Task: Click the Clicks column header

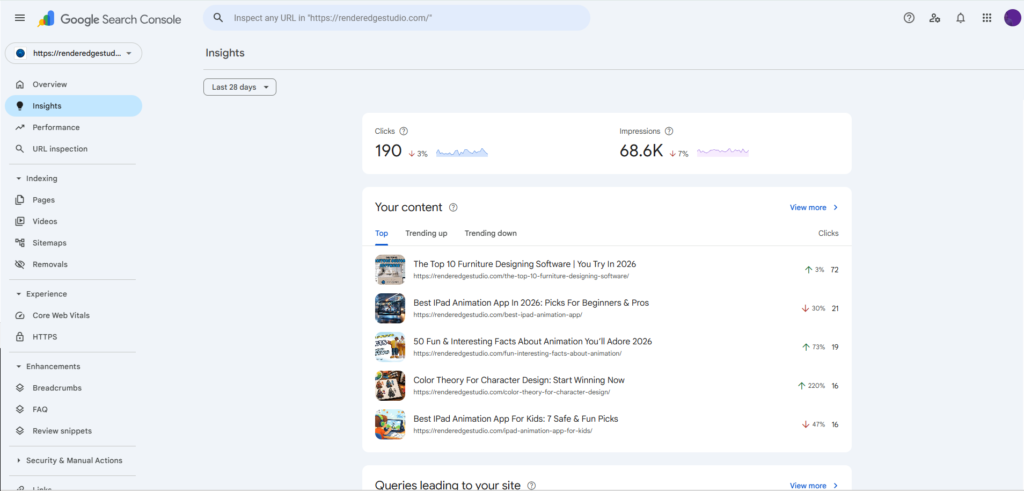Action: coord(828,233)
